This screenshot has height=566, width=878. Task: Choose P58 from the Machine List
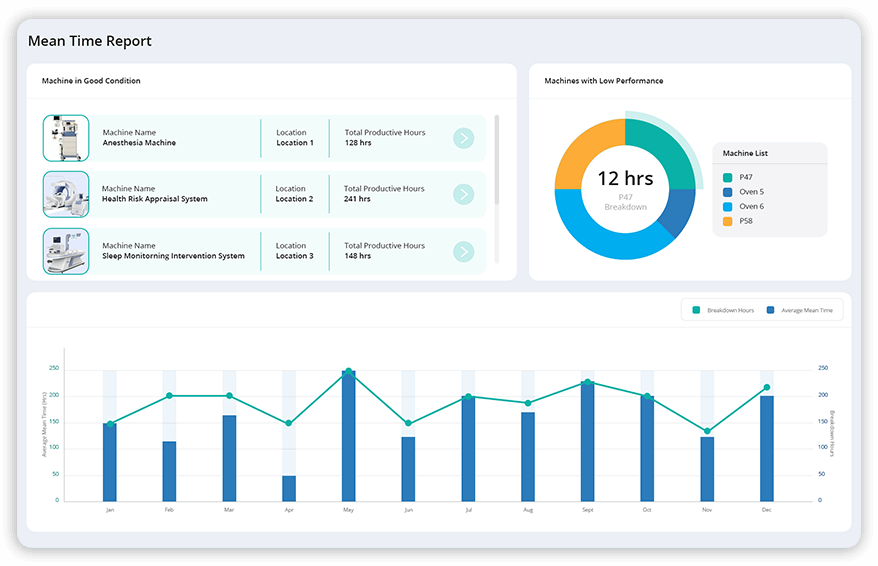tap(745, 221)
